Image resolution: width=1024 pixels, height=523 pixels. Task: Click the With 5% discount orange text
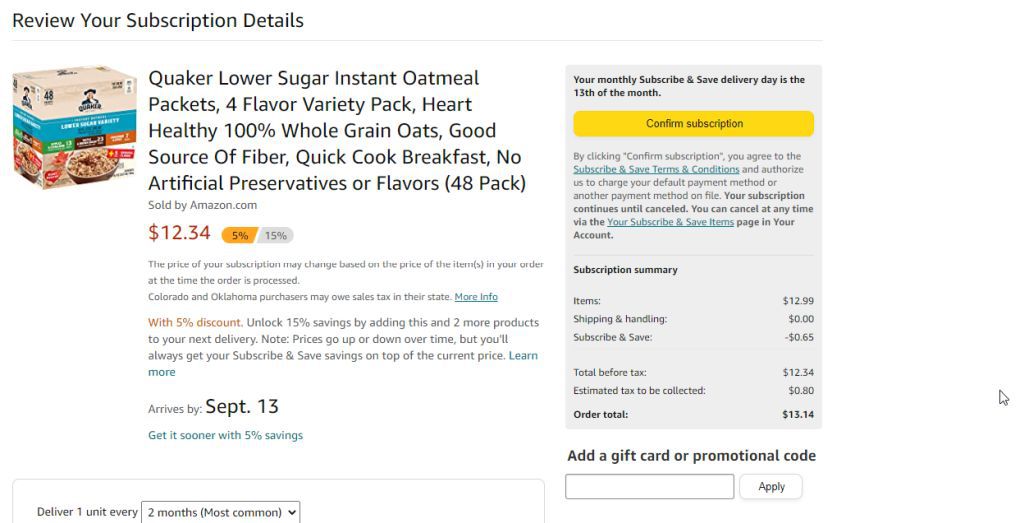click(195, 323)
